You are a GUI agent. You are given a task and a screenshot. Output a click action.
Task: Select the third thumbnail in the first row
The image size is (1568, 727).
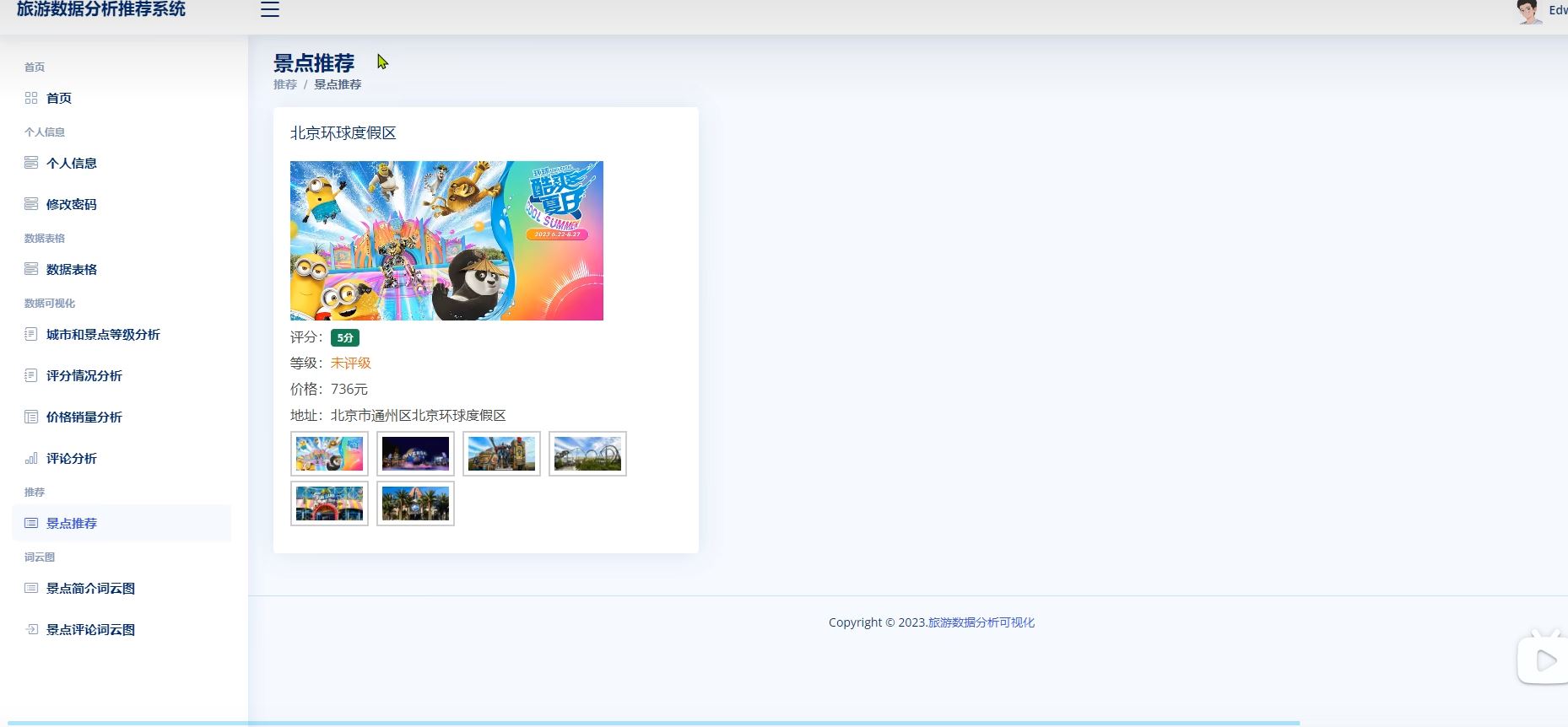501,454
